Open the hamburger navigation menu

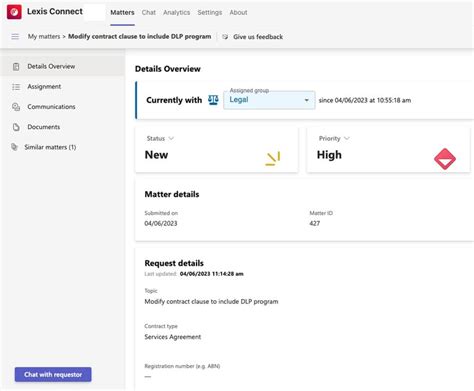(15, 37)
